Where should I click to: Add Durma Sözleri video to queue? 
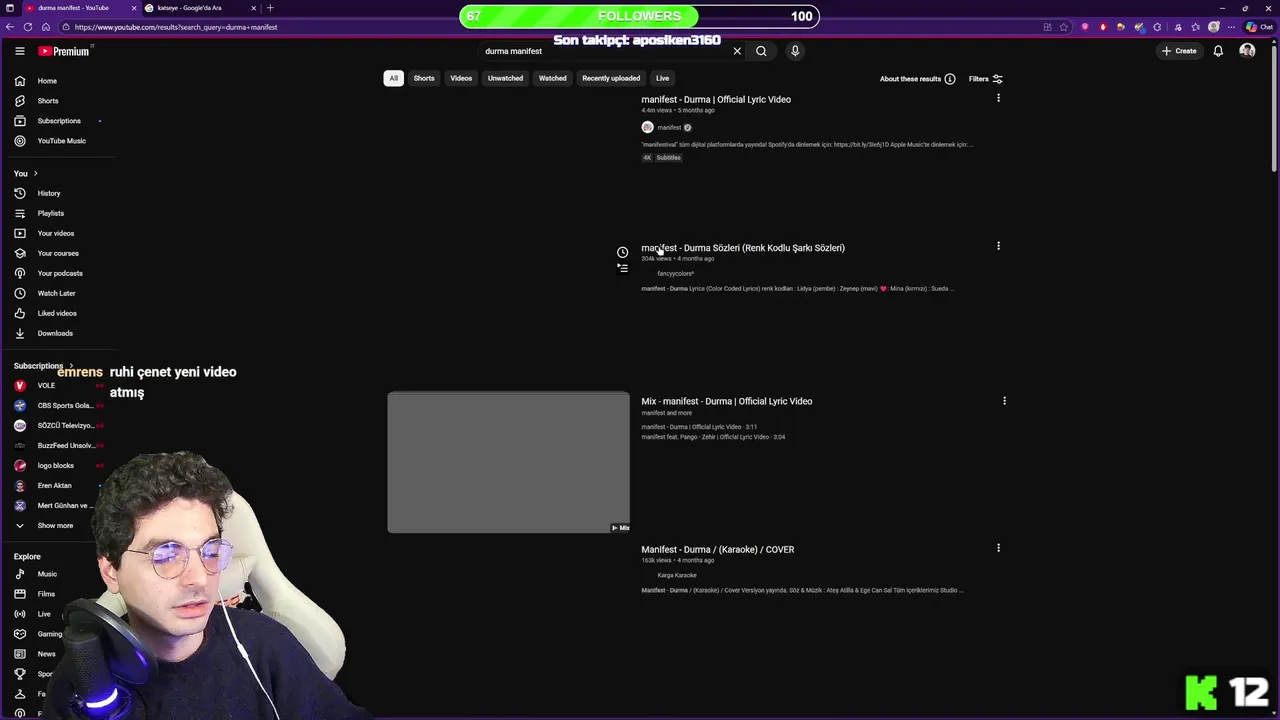coord(622,268)
